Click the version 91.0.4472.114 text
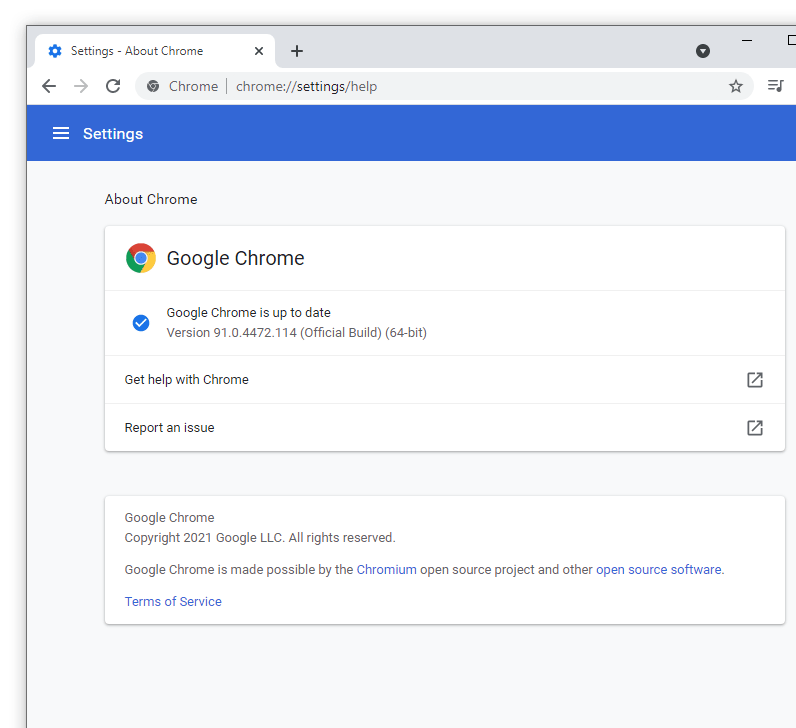 click(x=296, y=333)
